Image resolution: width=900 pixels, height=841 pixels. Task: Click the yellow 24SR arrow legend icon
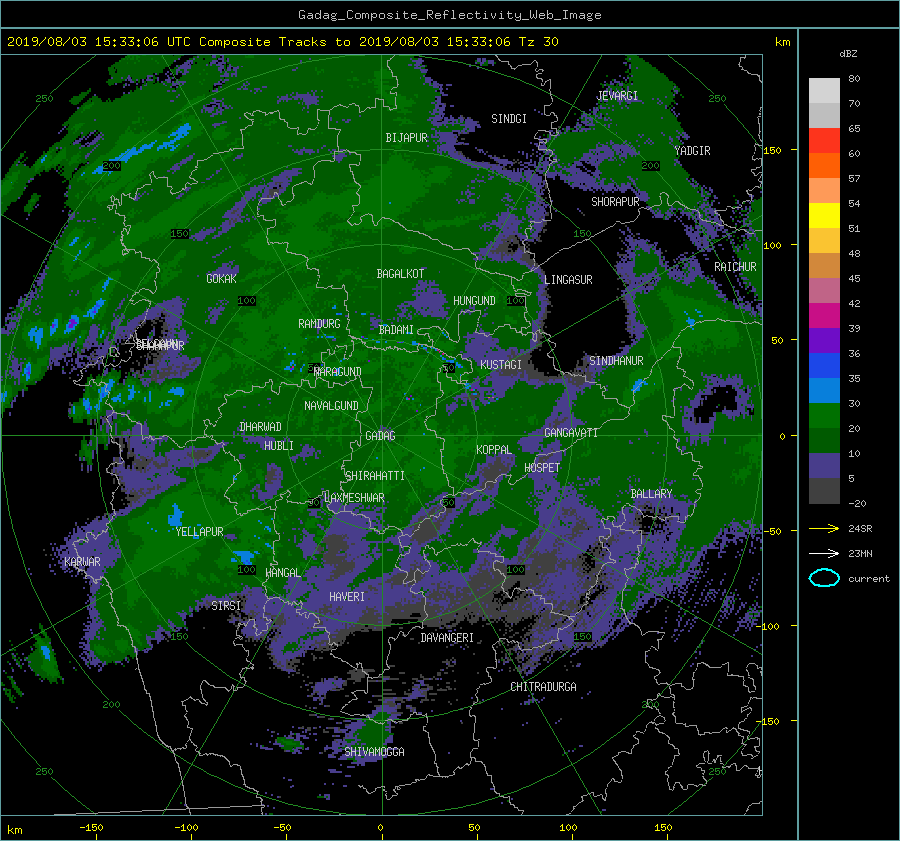tap(824, 528)
